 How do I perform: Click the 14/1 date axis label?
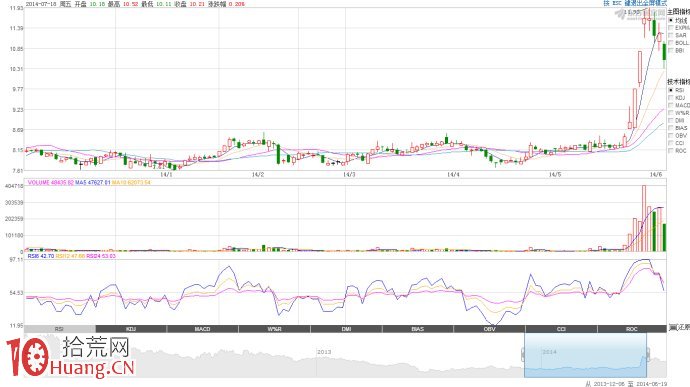click(x=166, y=175)
